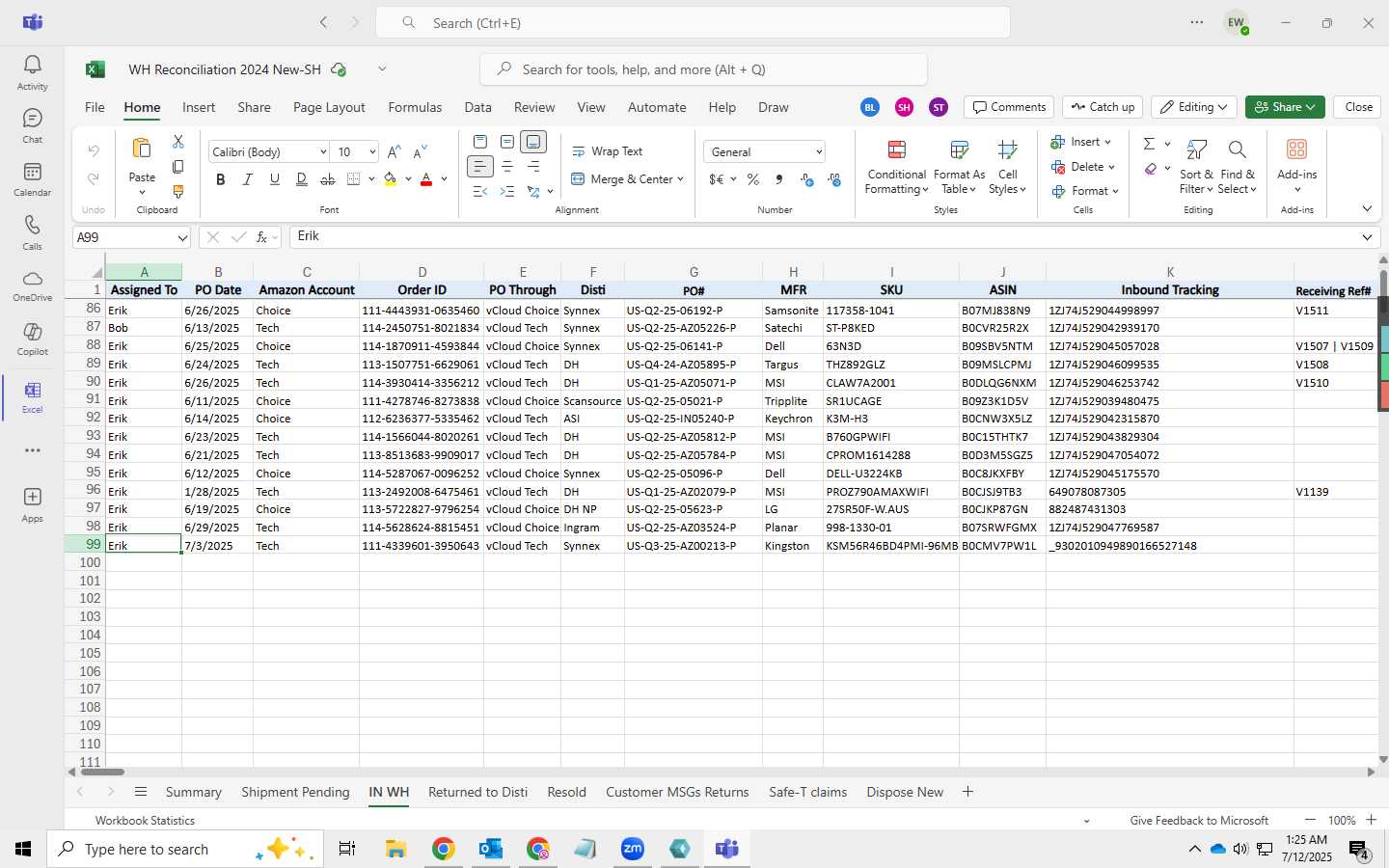
Task: Apply Comma Style number format
Action: pos(779,179)
